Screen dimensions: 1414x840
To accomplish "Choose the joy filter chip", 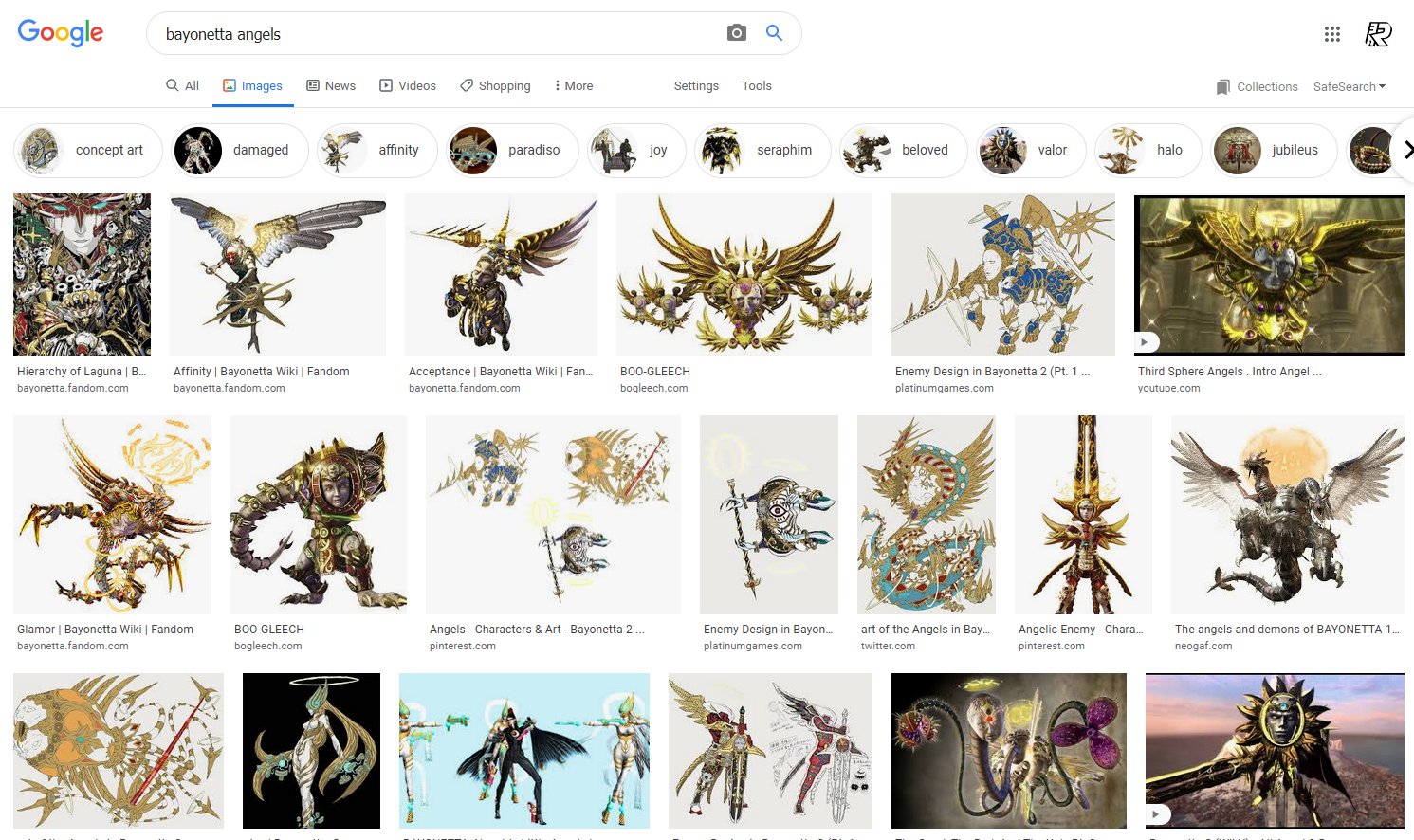I will [636, 150].
